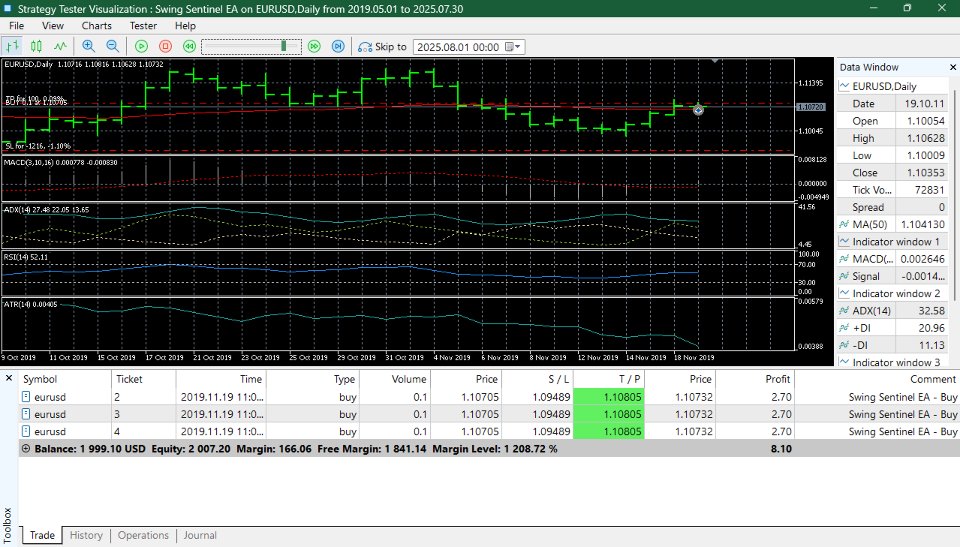Click the ADX(14) indicator icon in Data Window
This screenshot has height=547, width=960.
coord(844,311)
